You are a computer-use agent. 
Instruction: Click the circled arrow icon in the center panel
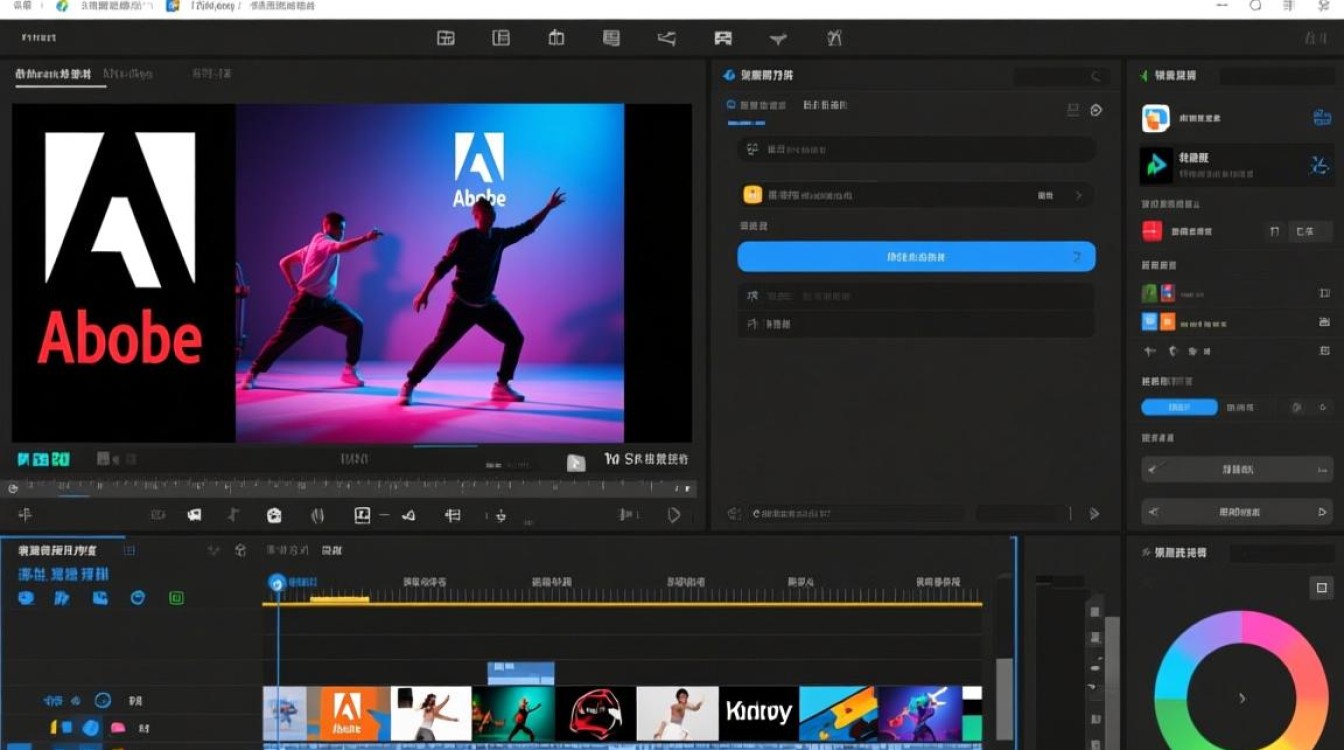click(1096, 110)
